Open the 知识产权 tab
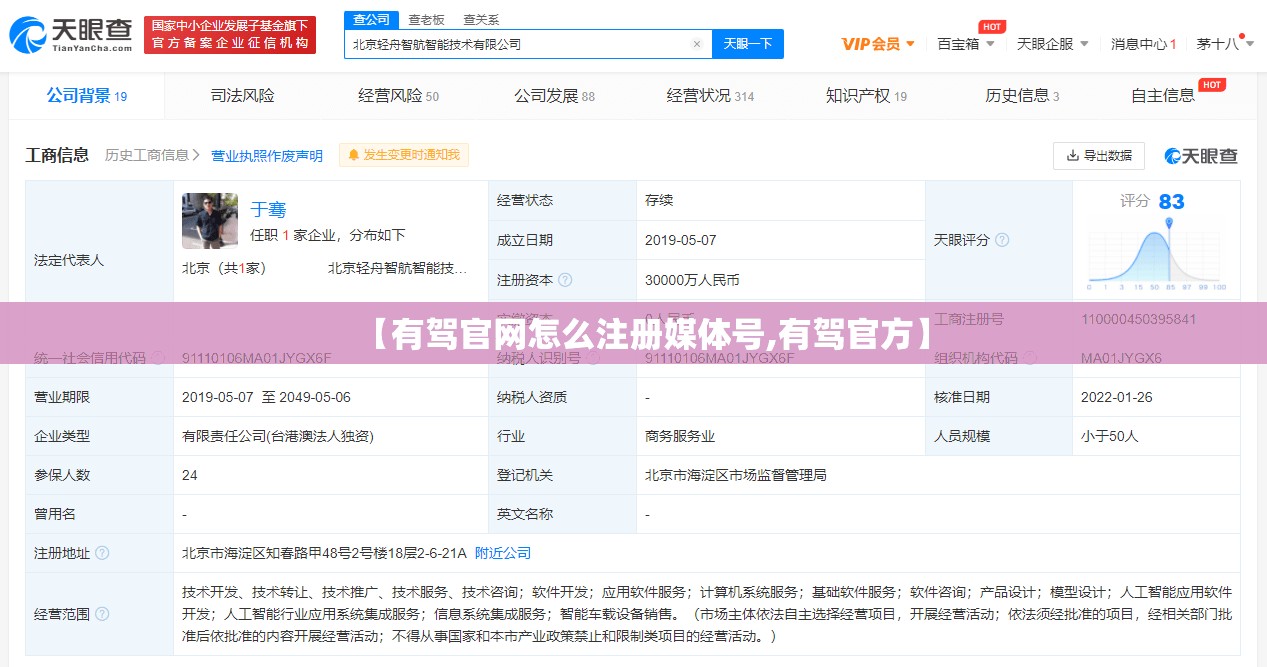 [x=866, y=96]
